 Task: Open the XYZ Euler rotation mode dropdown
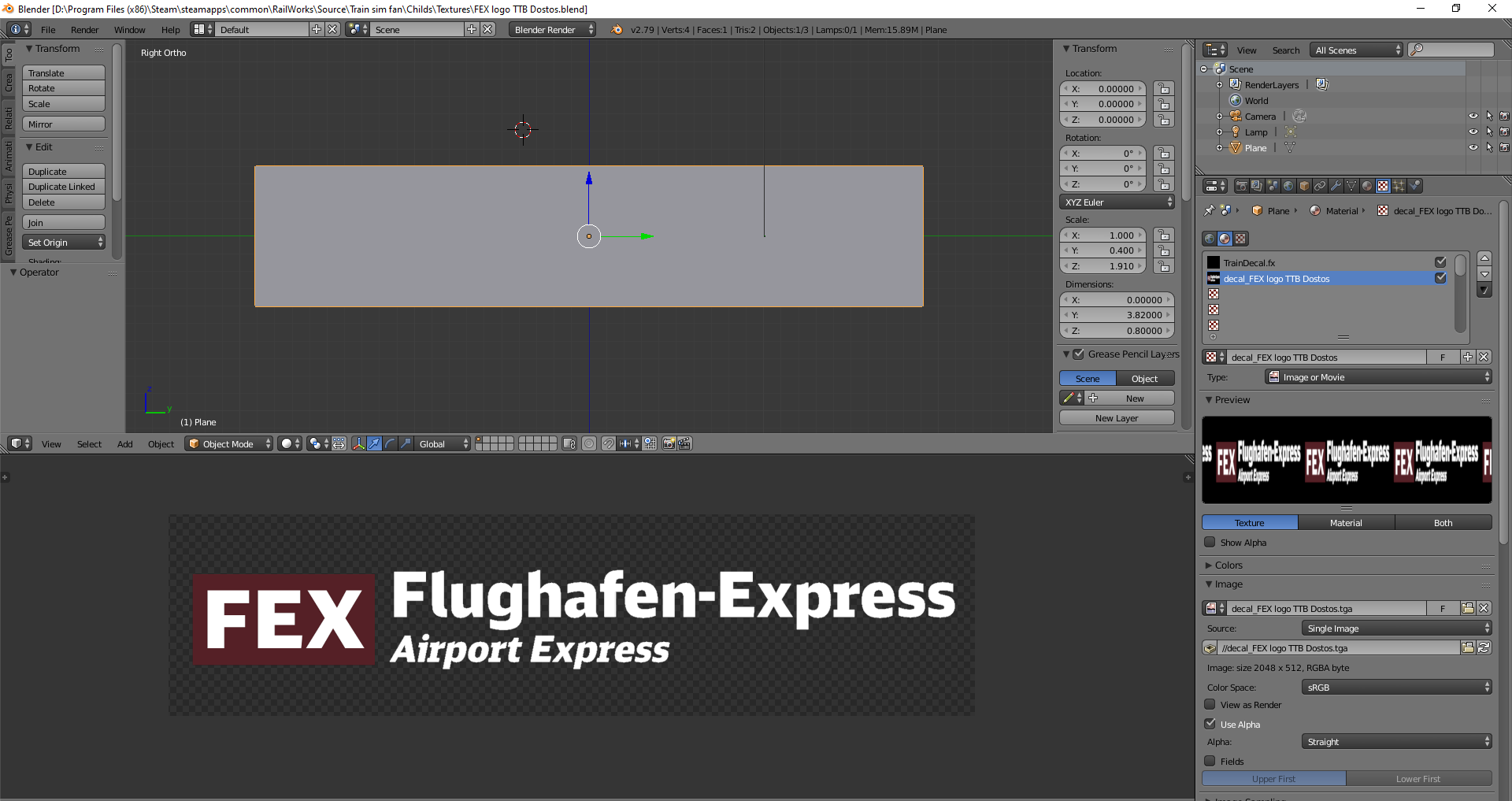point(1117,202)
